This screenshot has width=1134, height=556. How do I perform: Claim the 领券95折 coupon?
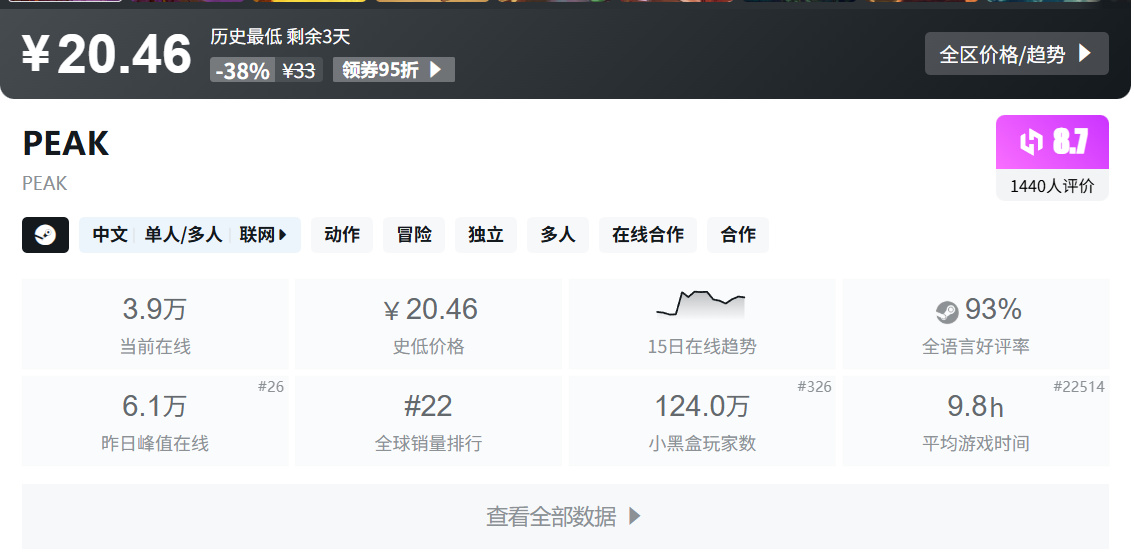[393, 70]
